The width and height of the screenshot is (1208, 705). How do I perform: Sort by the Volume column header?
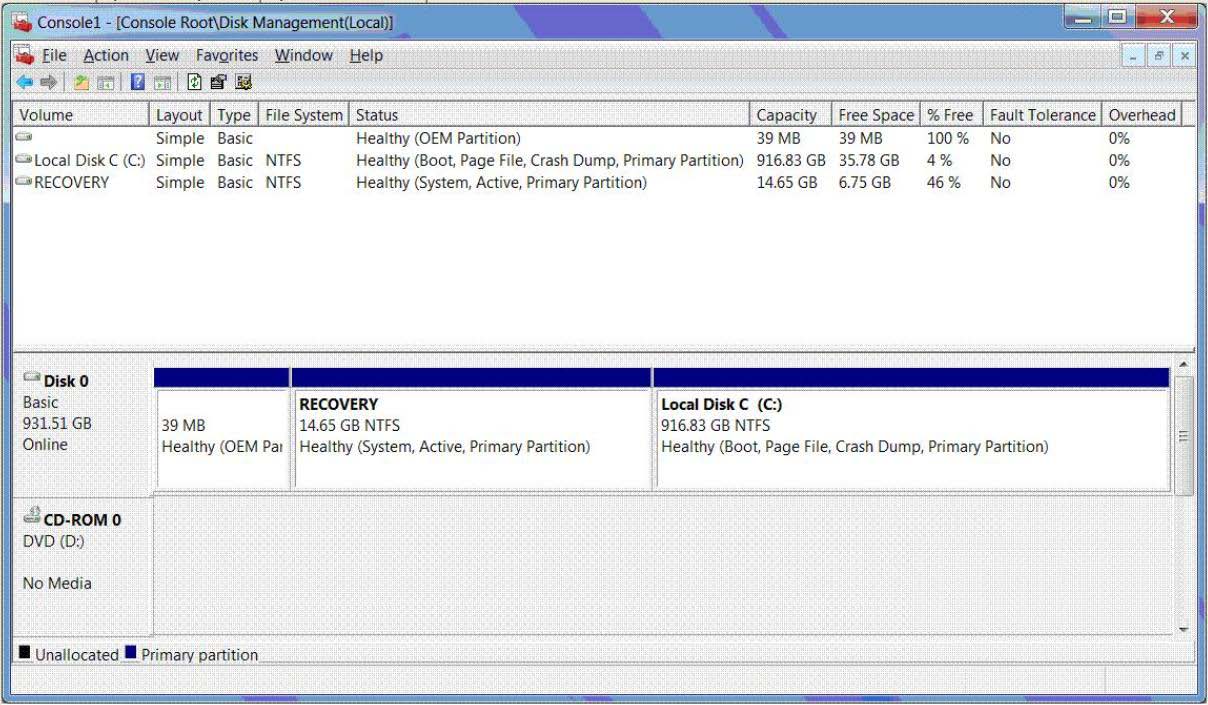(81, 115)
